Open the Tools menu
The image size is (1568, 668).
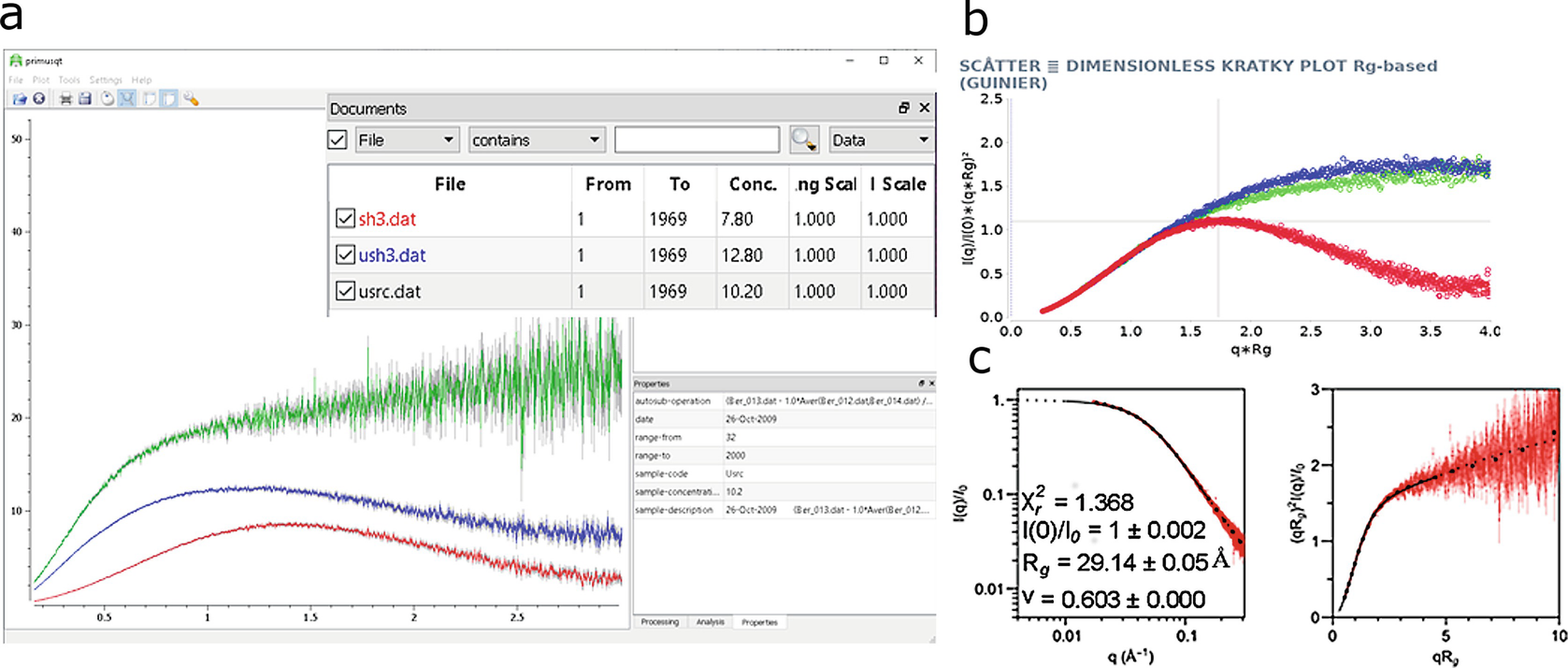[69, 80]
